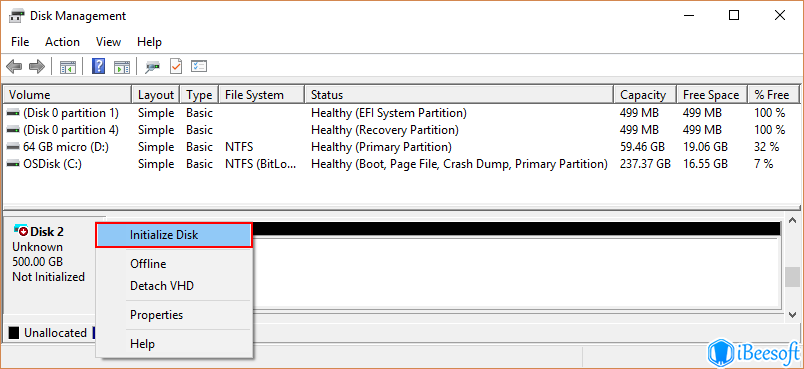This screenshot has height=369, width=804.
Task: Click the Show/Hide Action Pane icon
Action: 122,67
